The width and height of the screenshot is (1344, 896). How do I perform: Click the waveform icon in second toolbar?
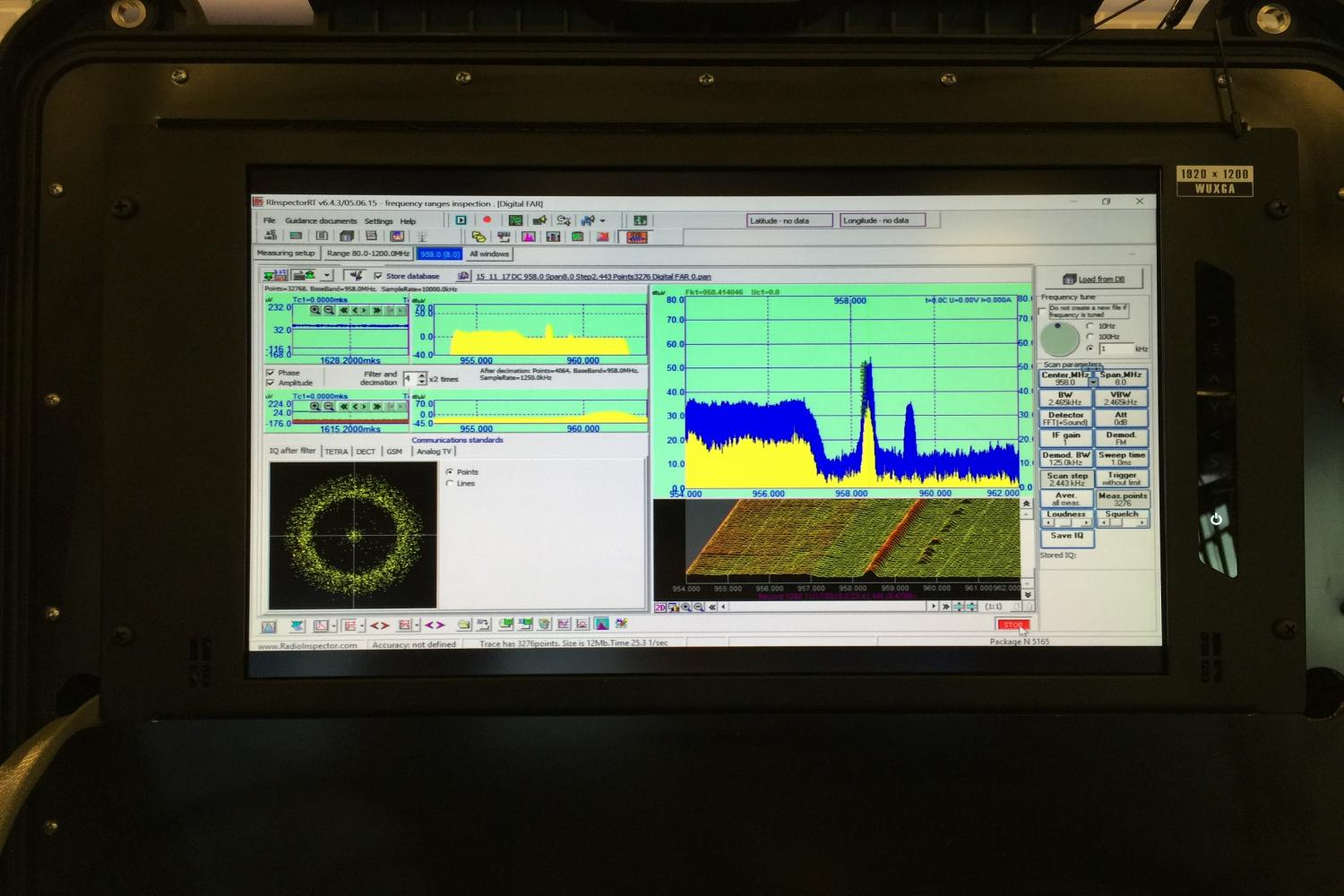pos(636,237)
